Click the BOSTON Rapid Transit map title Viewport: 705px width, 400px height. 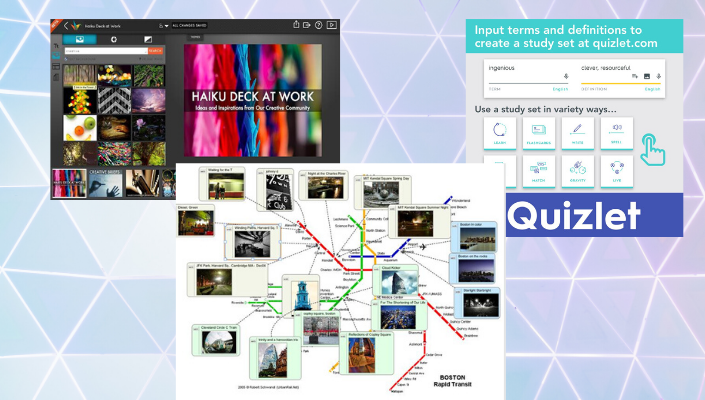click(x=452, y=381)
